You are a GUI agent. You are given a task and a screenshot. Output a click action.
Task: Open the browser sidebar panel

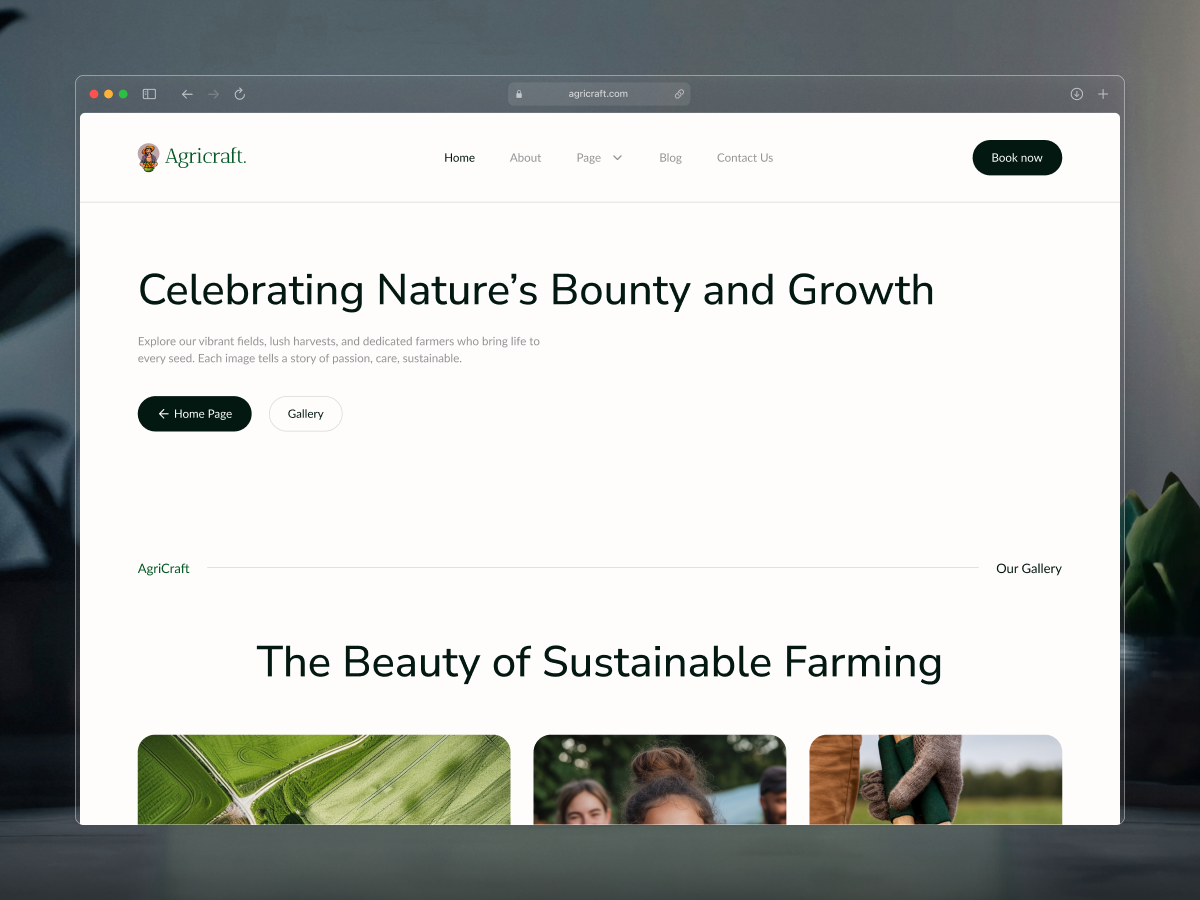[148, 93]
